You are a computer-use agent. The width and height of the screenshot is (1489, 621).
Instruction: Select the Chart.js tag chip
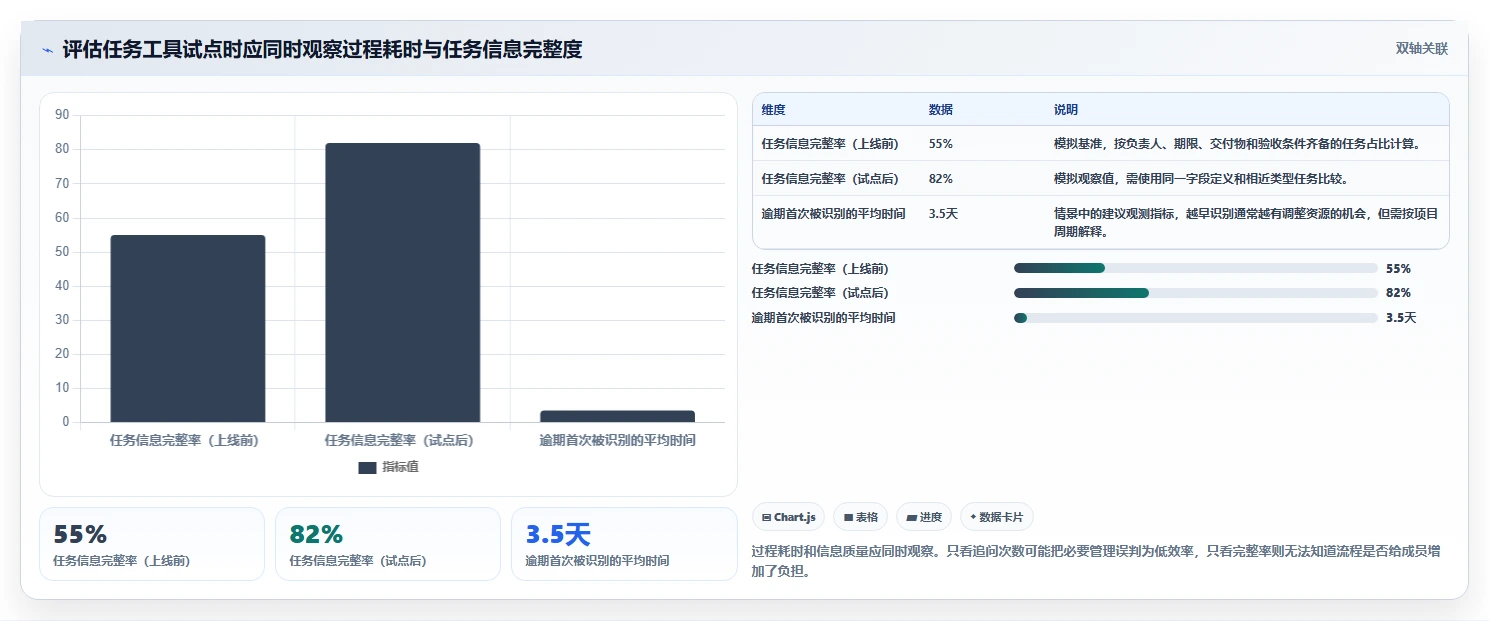click(789, 517)
